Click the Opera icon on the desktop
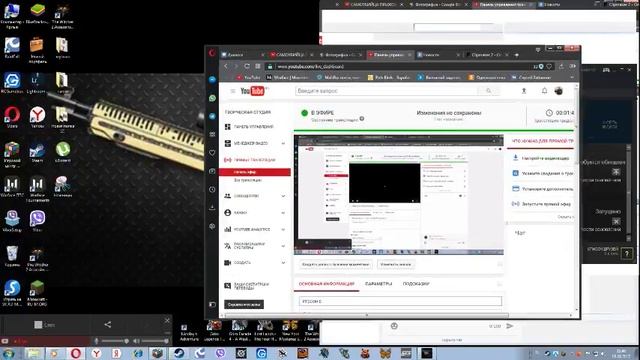This screenshot has height=360, width=640. [x=12, y=117]
